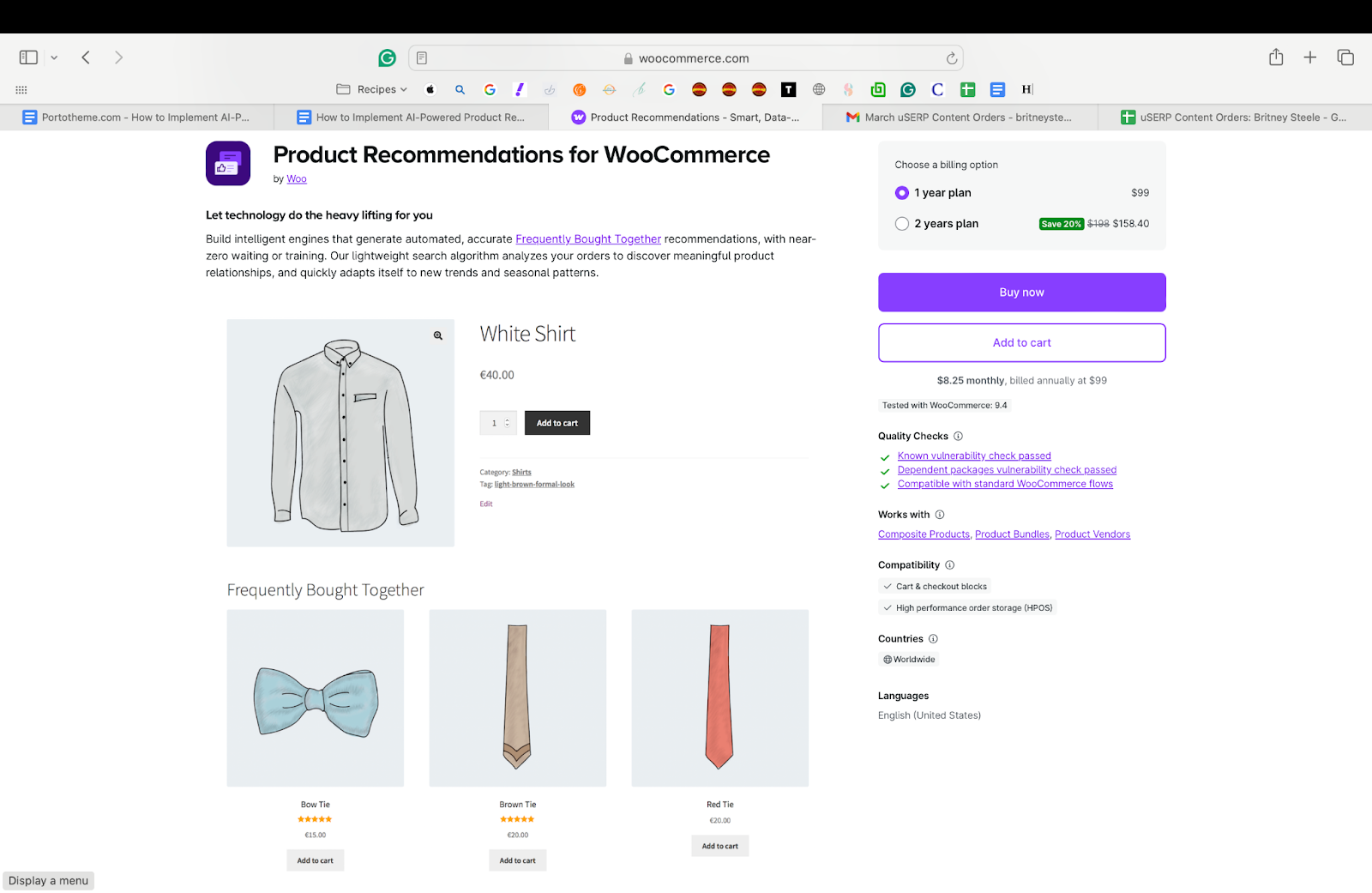Switch to March uSERP Content Orders Gmail tab

coord(960,118)
